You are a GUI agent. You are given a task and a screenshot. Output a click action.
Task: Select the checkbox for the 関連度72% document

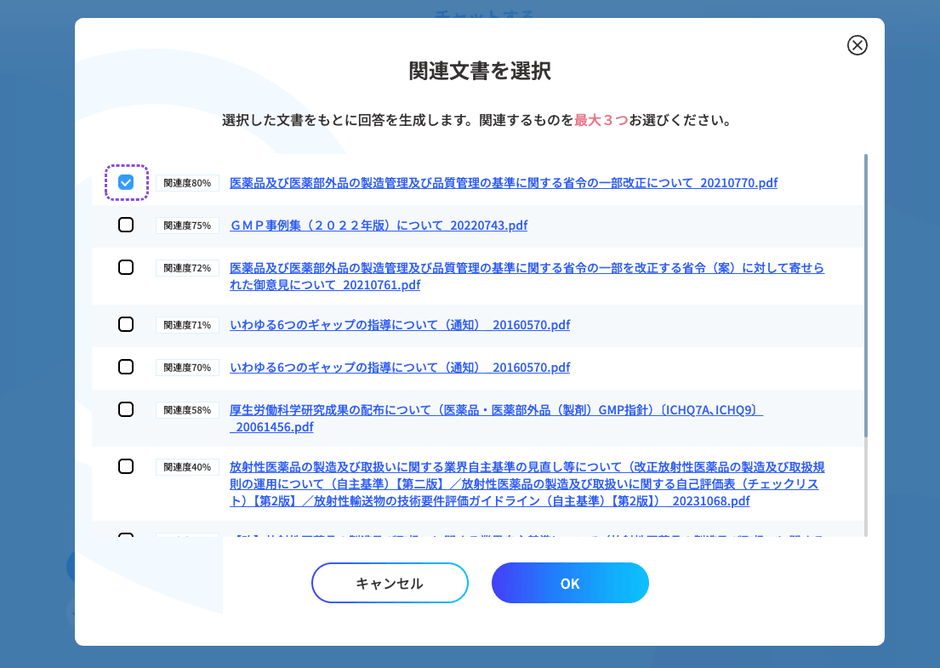tap(125, 267)
